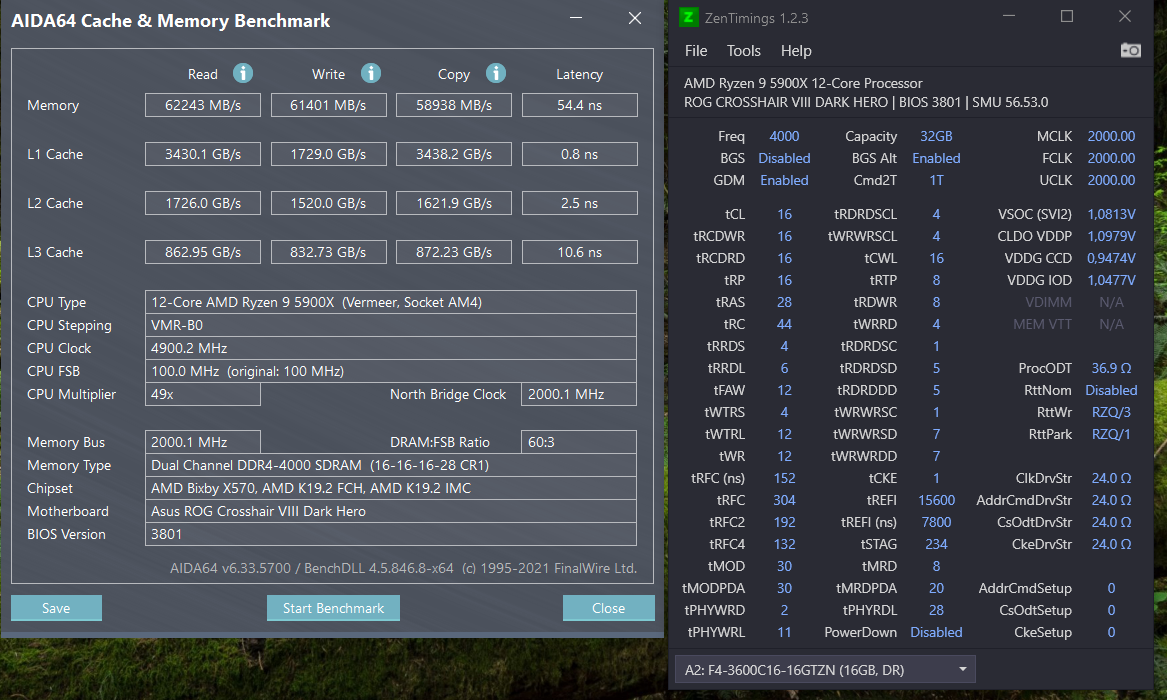
Task: Minimize the ZenTimings window
Action: pos(1008,16)
